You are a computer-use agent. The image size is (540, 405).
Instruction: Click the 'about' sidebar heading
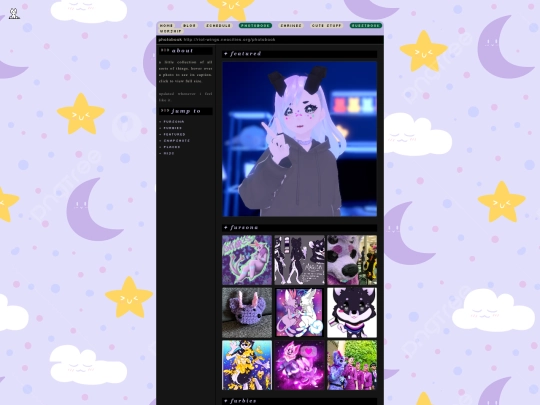(x=186, y=51)
